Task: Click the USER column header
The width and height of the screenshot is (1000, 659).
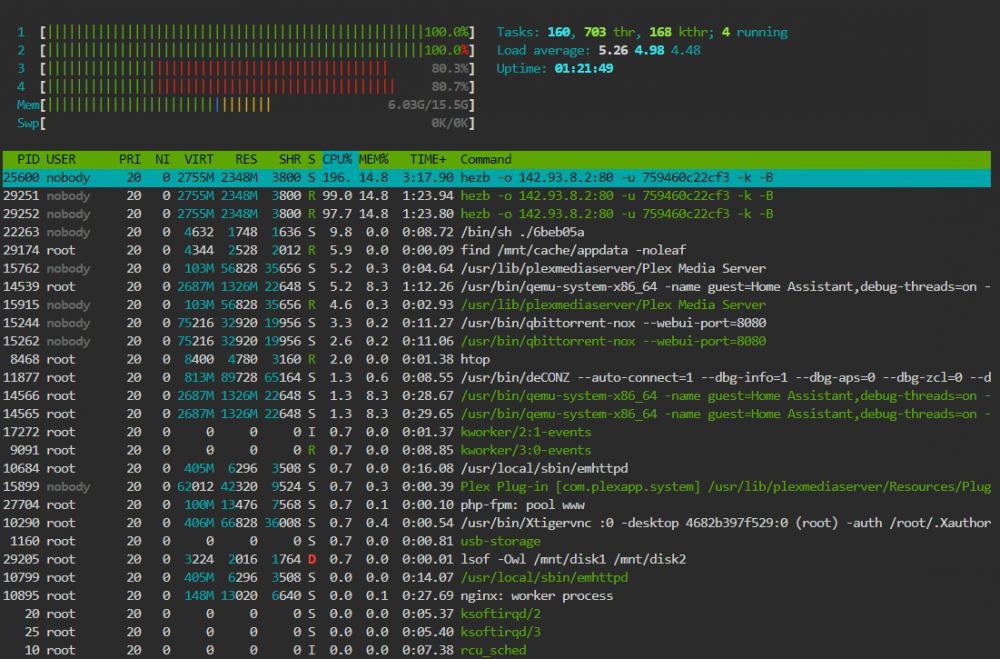Action: tap(61, 159)
